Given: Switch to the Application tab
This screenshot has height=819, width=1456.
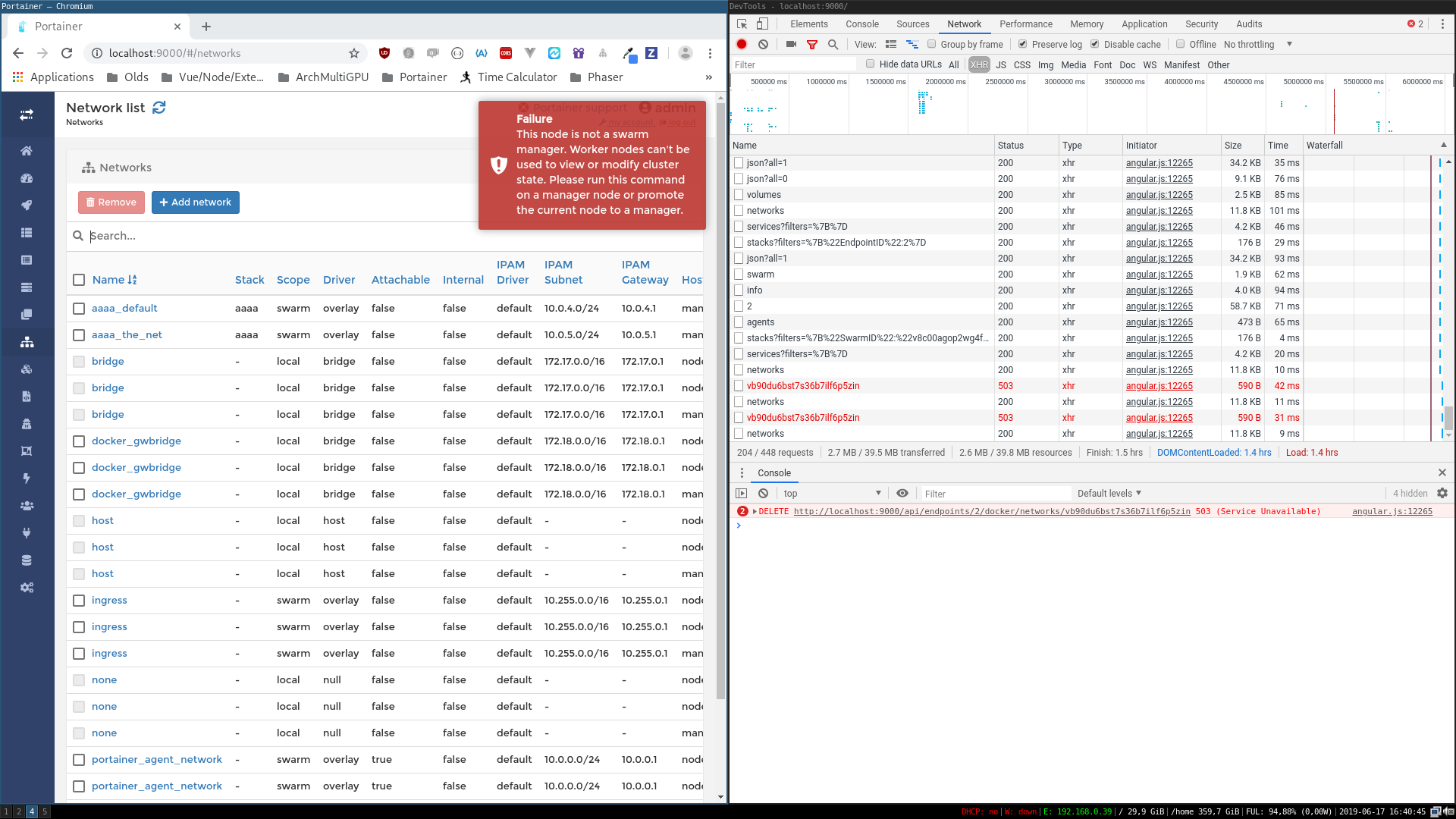Looking at the screenshot, I should [x=1144, y=24].
